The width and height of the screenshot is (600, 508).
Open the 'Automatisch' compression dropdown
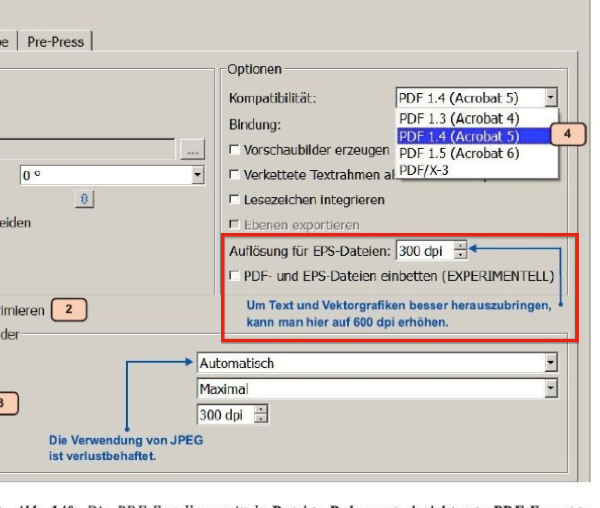pos(550,363)
